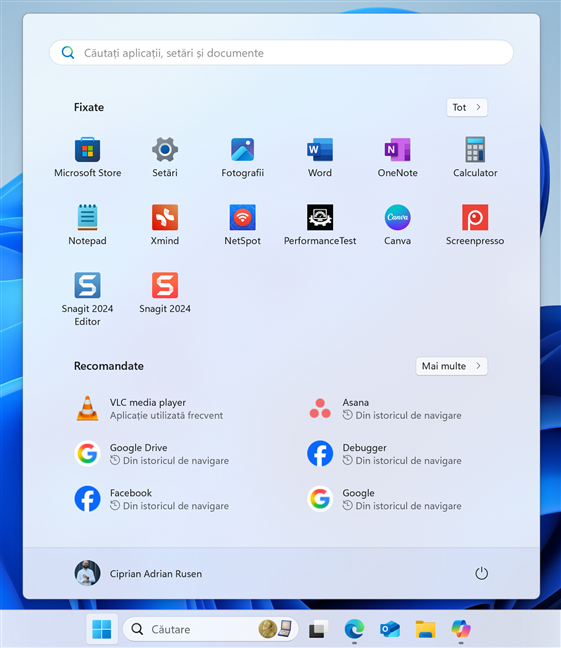This screenshot has width=561, height=648.
Task: Open Word from pinned apps
Action: click(x=320, y=157)
